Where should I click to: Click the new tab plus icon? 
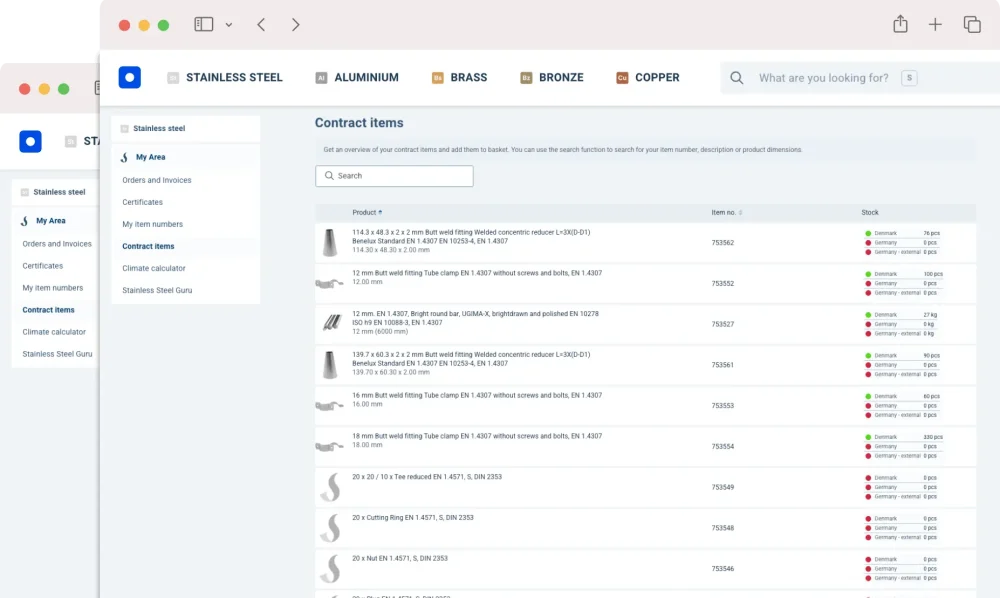(936, 24)
